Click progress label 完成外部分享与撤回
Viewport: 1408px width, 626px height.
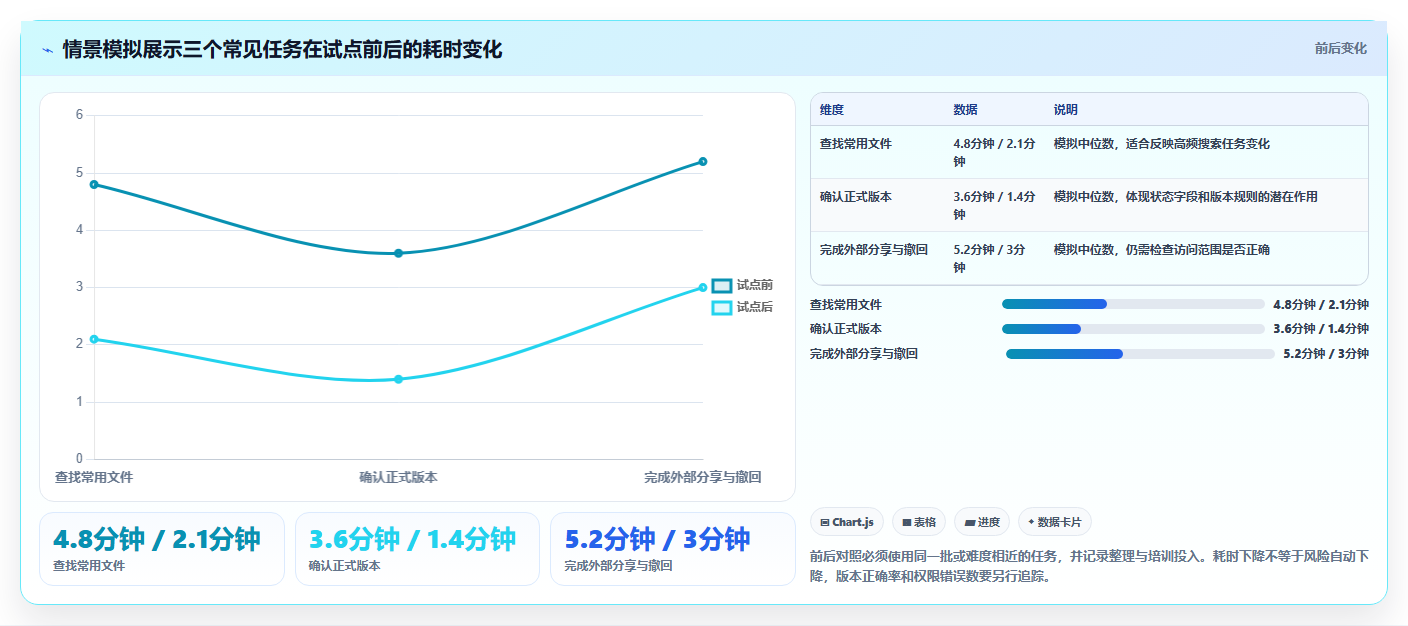(864, 353)
